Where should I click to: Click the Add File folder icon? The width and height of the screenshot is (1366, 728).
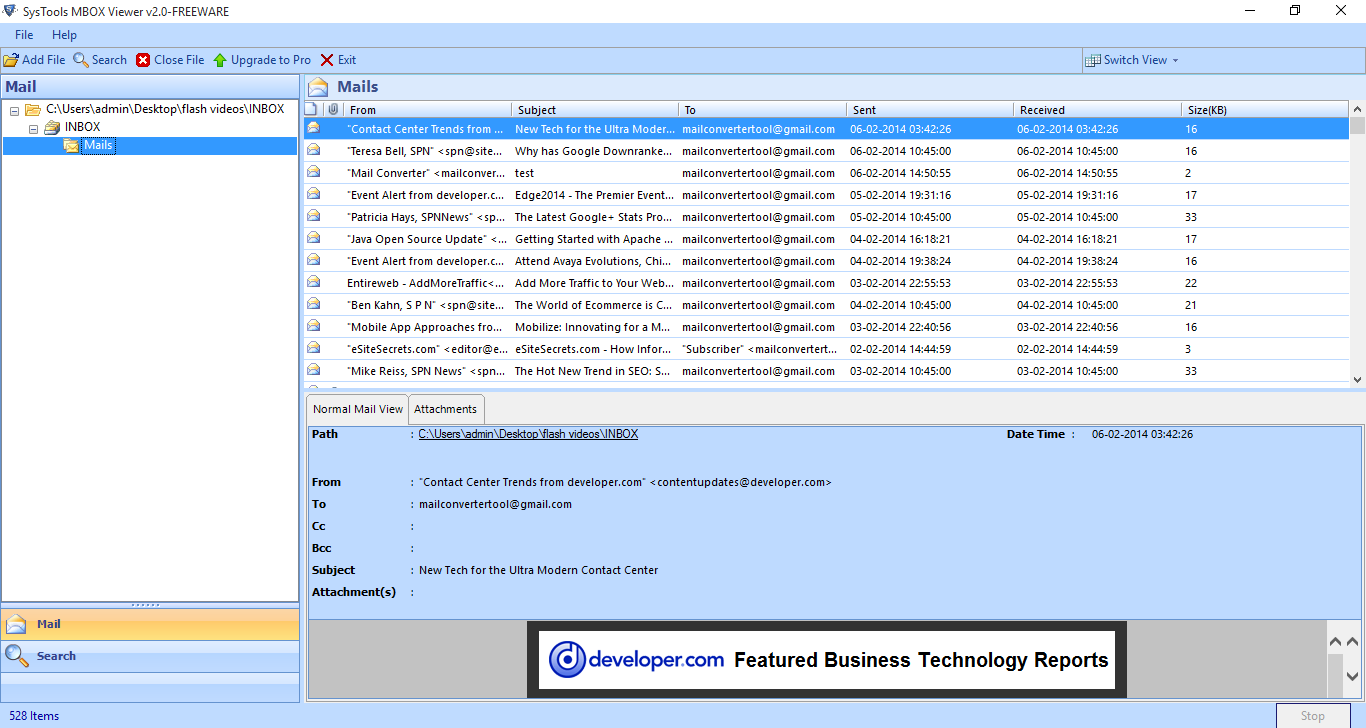pos(11,60)
